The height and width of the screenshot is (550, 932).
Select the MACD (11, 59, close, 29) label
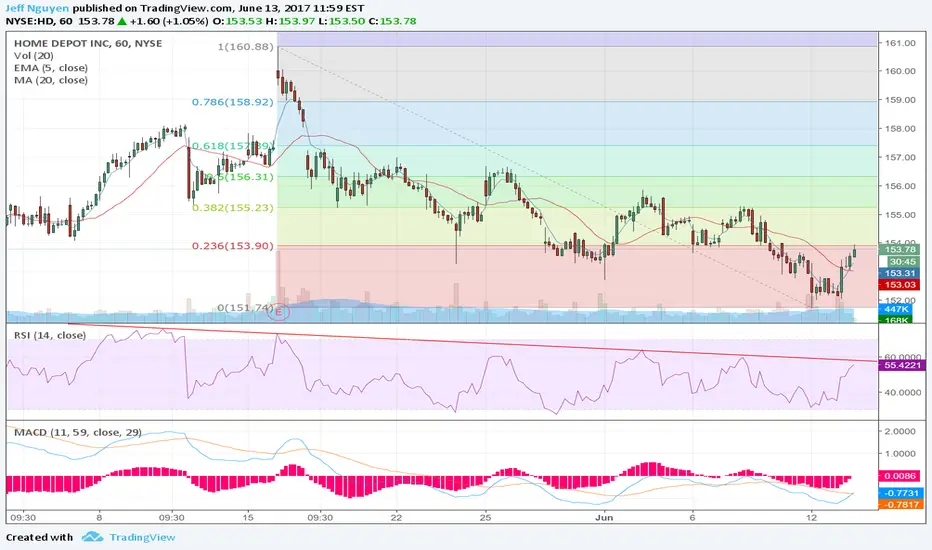(78, 432)
